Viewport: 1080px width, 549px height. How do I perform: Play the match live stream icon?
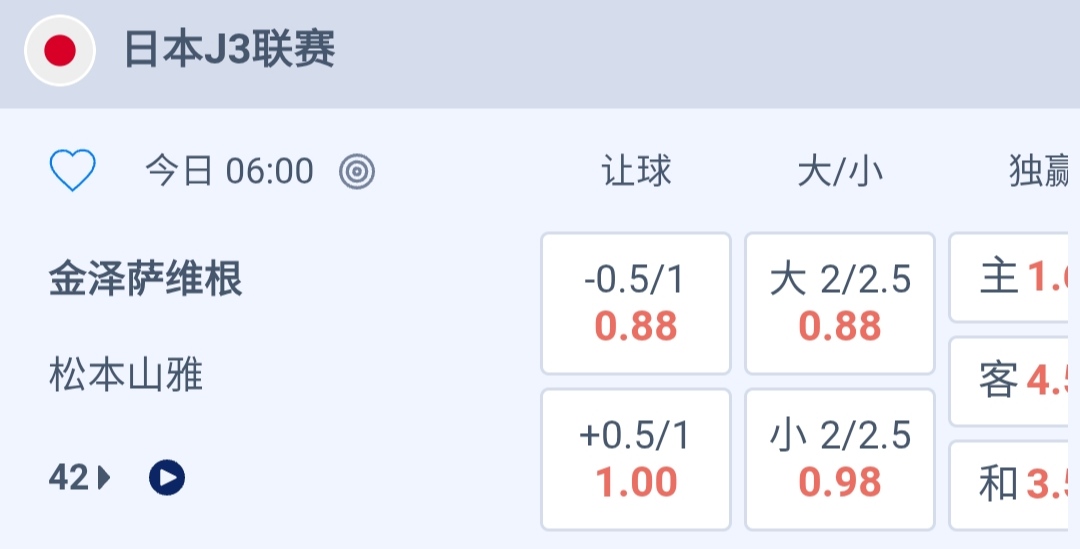click(167, 479)
